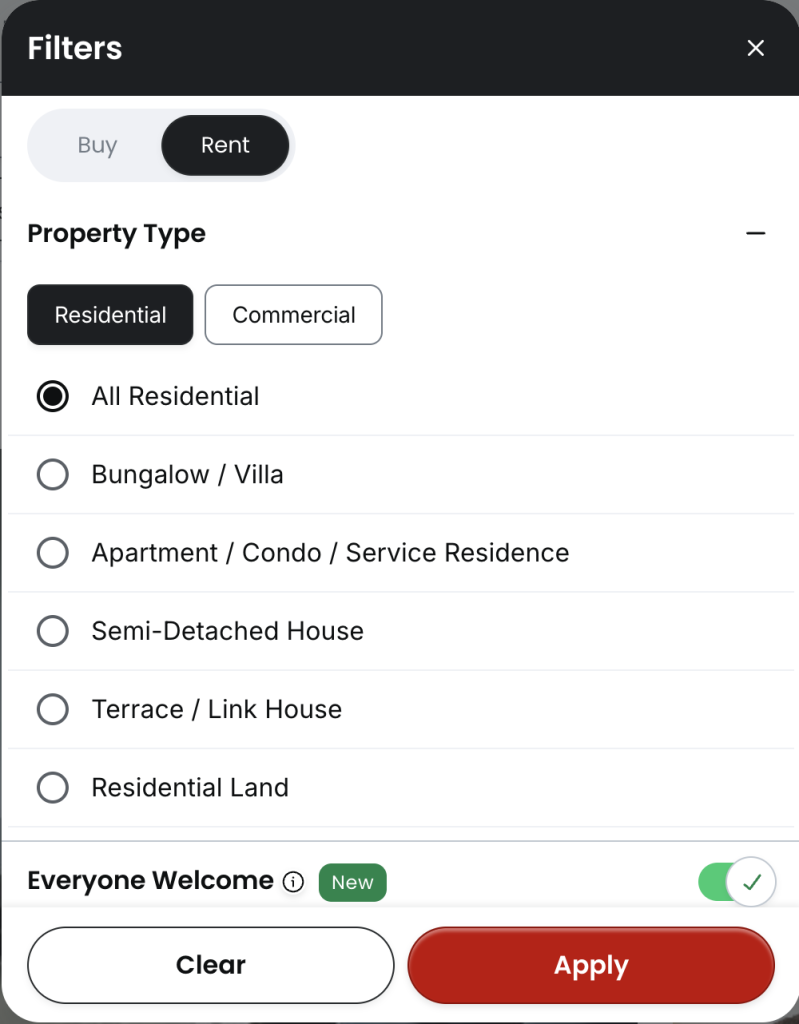Toggle the Everyone Welcome switch
Viewport: 799px width, 1024px height.
[x=737, y=882]
